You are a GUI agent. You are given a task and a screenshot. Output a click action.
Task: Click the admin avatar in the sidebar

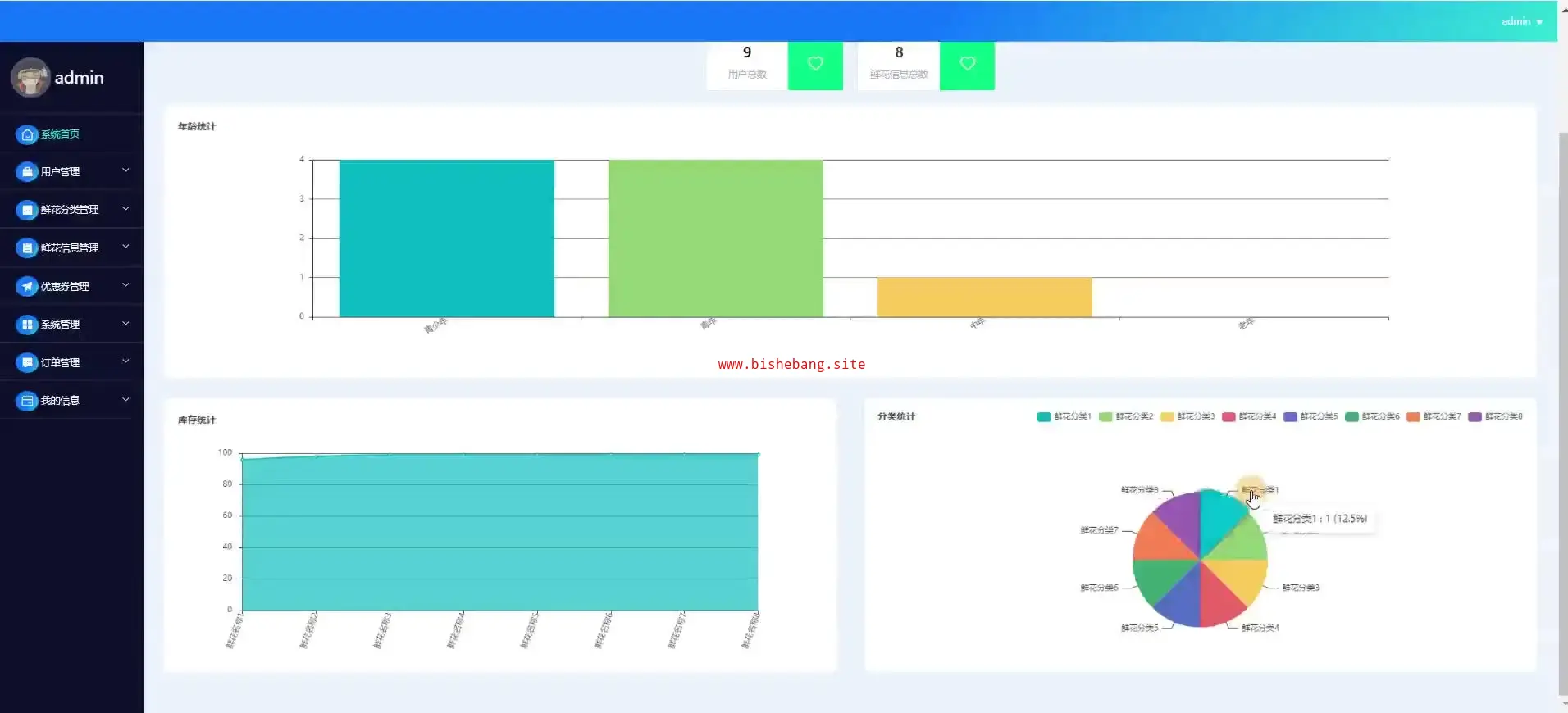coord(30,78)
